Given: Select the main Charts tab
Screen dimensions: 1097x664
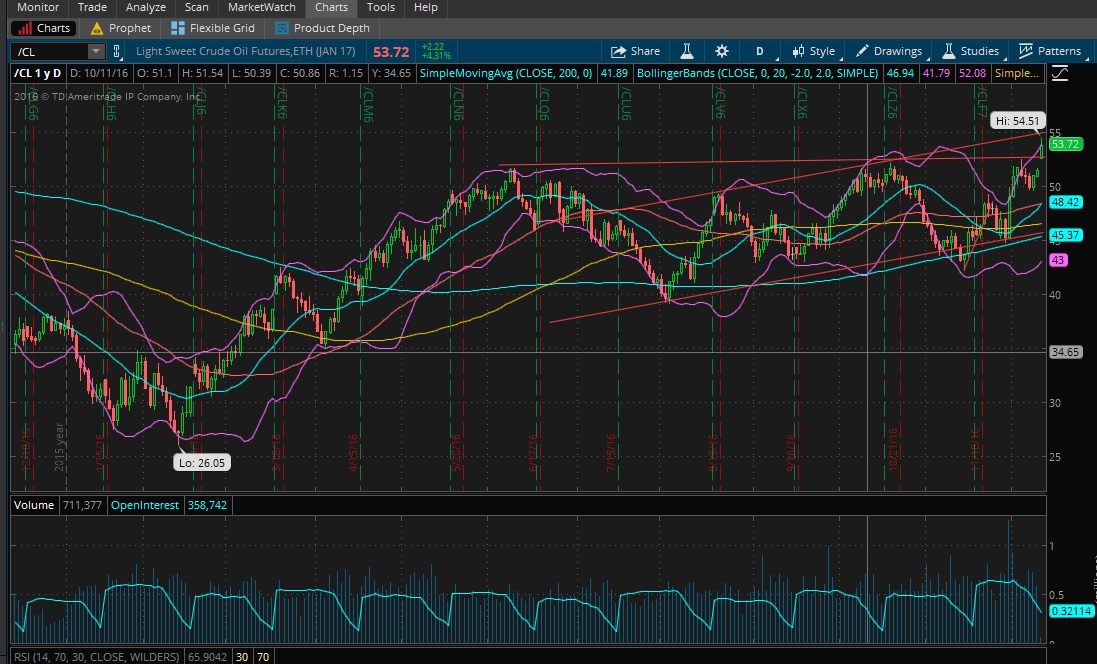Looking at the screenshot, I should 331,7.
